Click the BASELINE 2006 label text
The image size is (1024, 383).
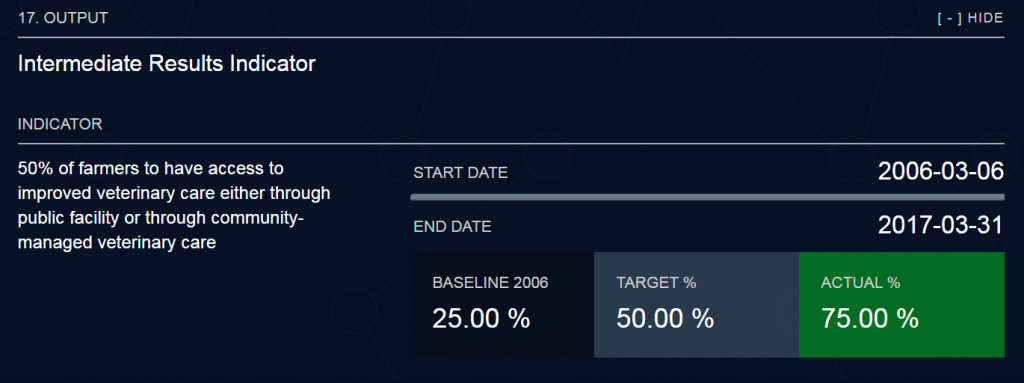click(490, 283)
